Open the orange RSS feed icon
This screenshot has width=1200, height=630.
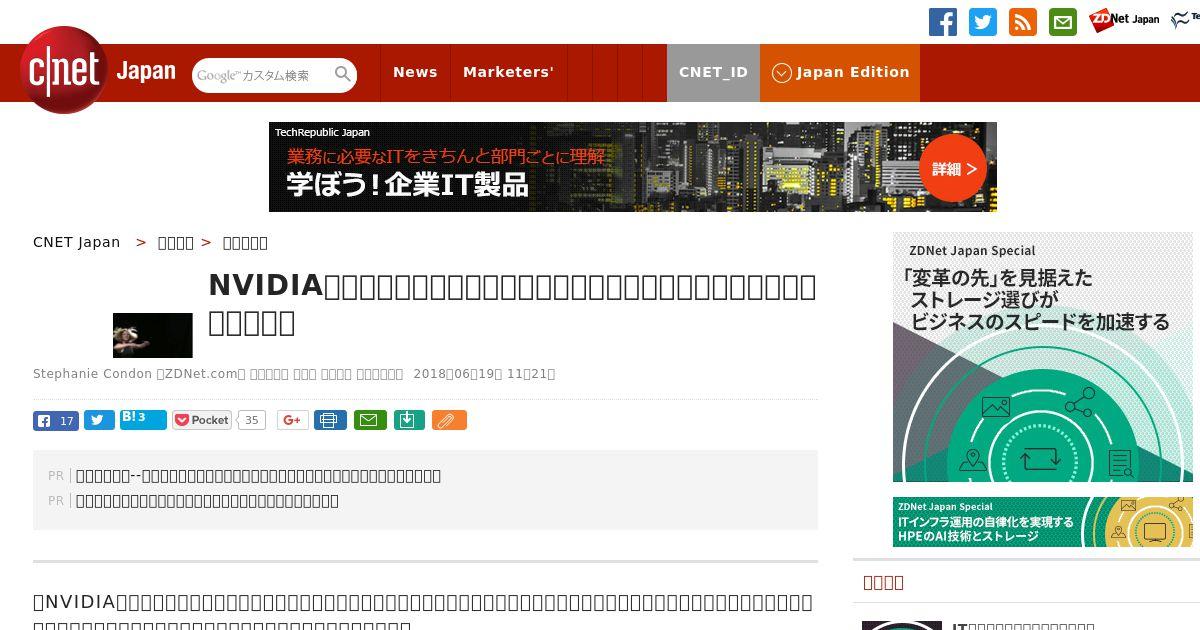tap(1023, 22)
